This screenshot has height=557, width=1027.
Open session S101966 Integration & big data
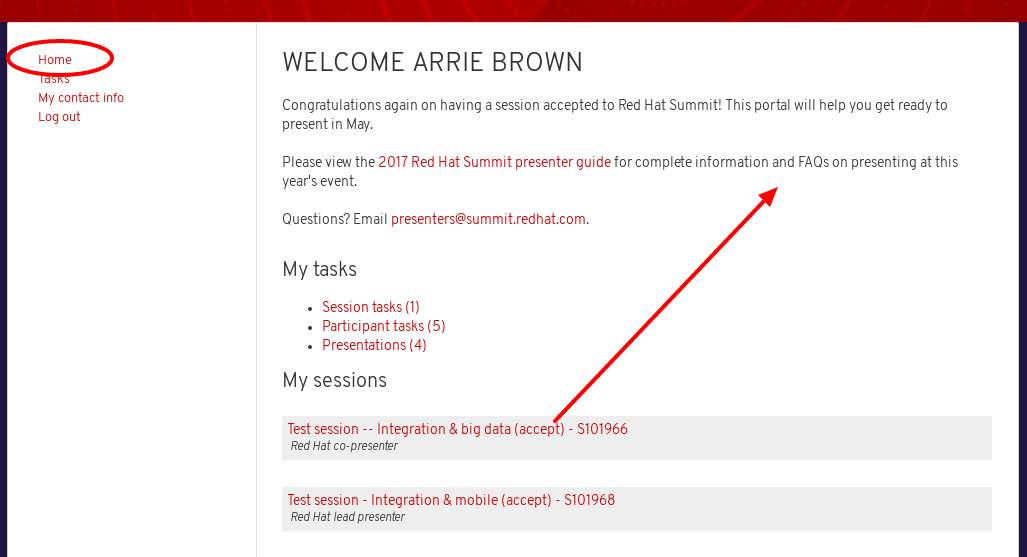[457, 429]
